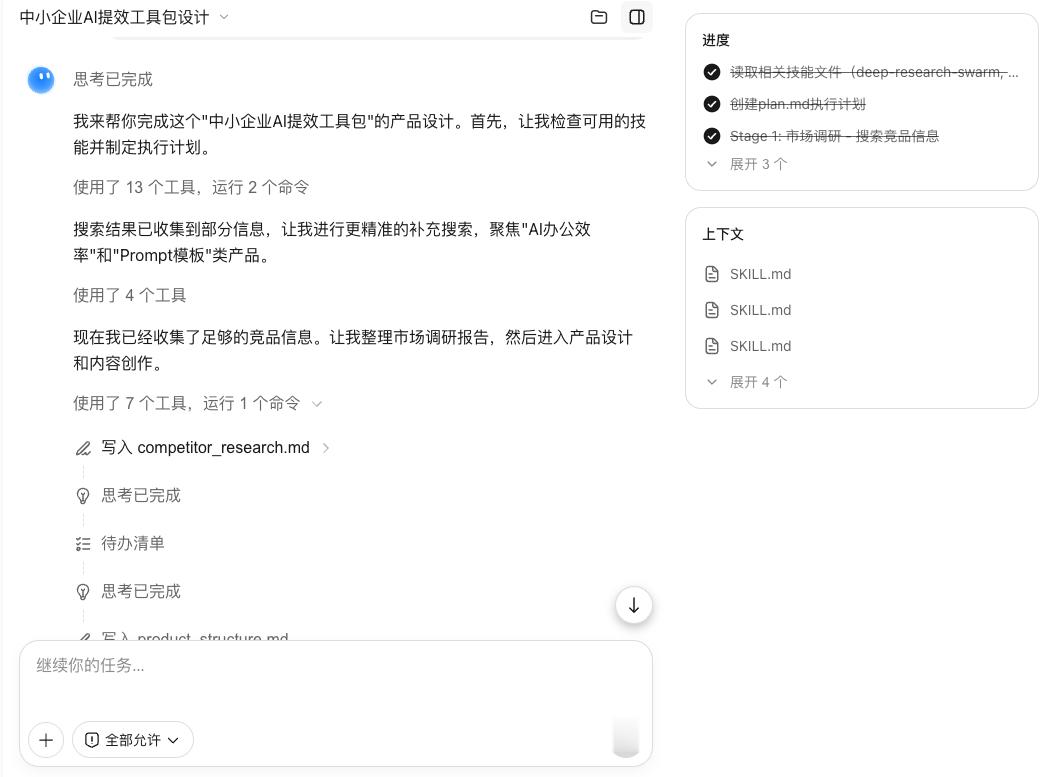This screenshot has height=777, width=1044.
Task: Click Stage 1: 市场调研 task text
Action: tap(834, 136)
